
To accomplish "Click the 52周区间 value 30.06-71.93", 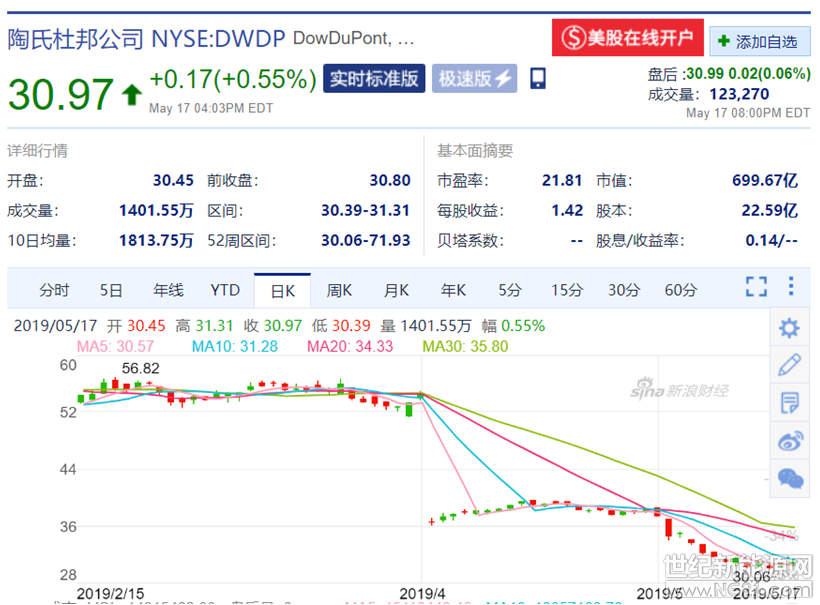I will point(366,241).
